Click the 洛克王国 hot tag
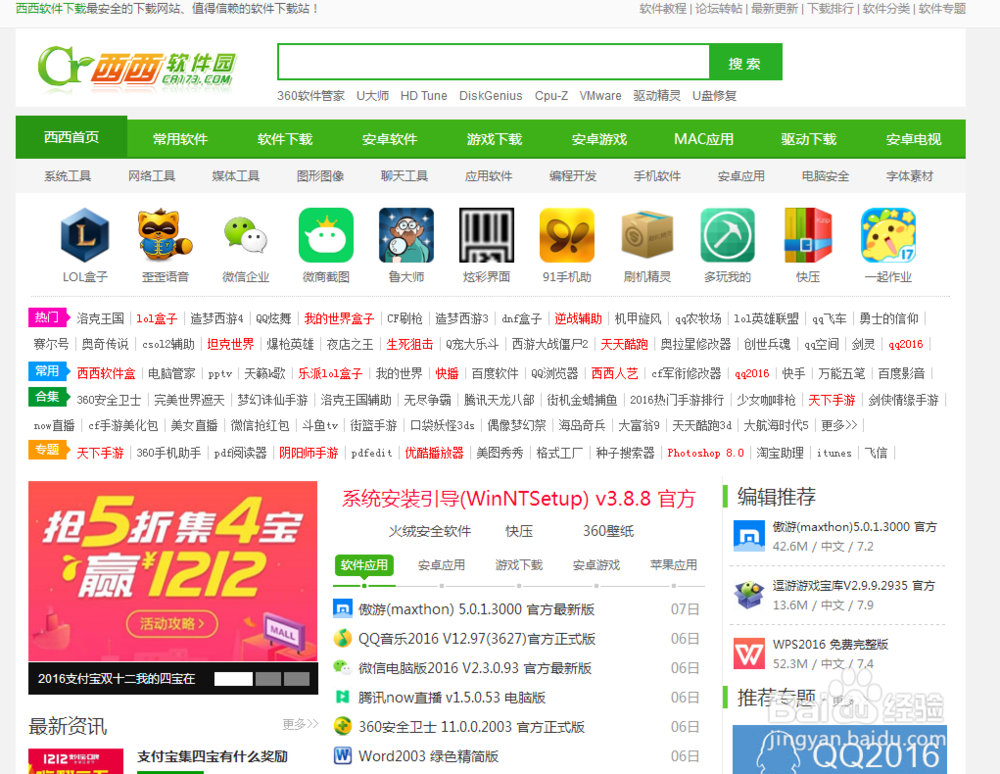This screenshot has width=1000, height=774. [x=100, y=318]
